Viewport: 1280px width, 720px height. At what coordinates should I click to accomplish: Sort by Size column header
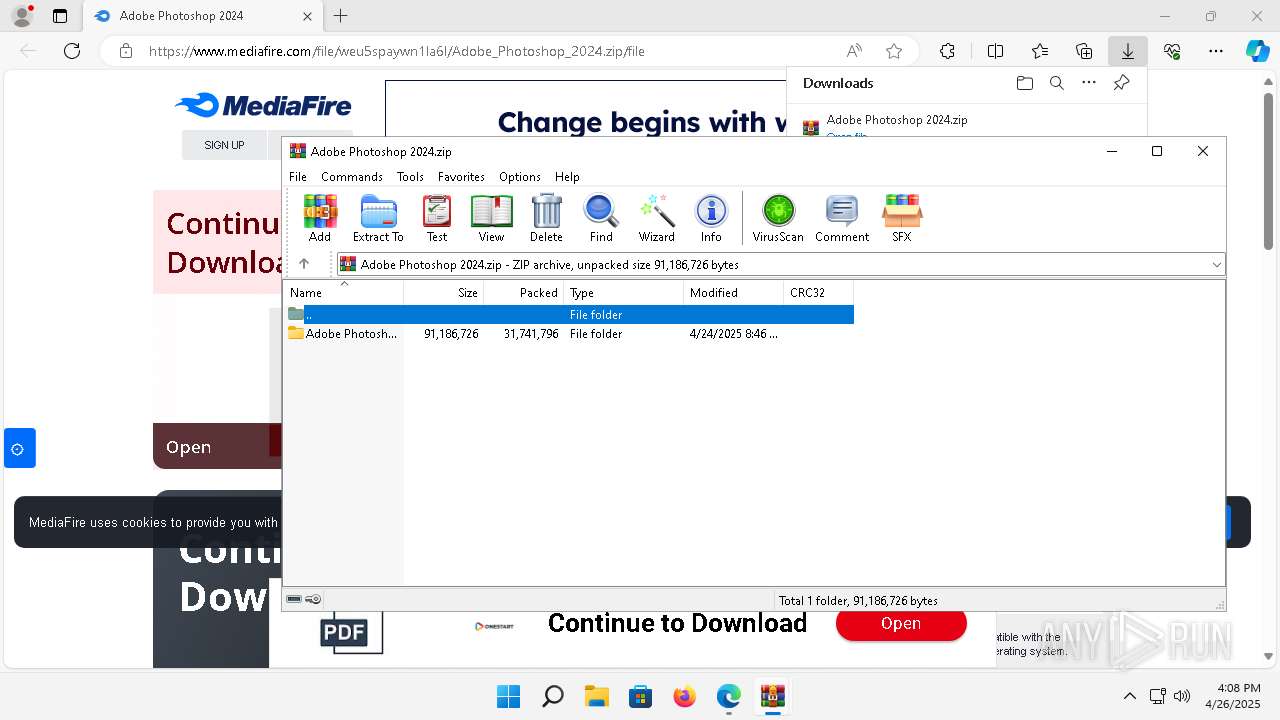click(x=444, y=293)
